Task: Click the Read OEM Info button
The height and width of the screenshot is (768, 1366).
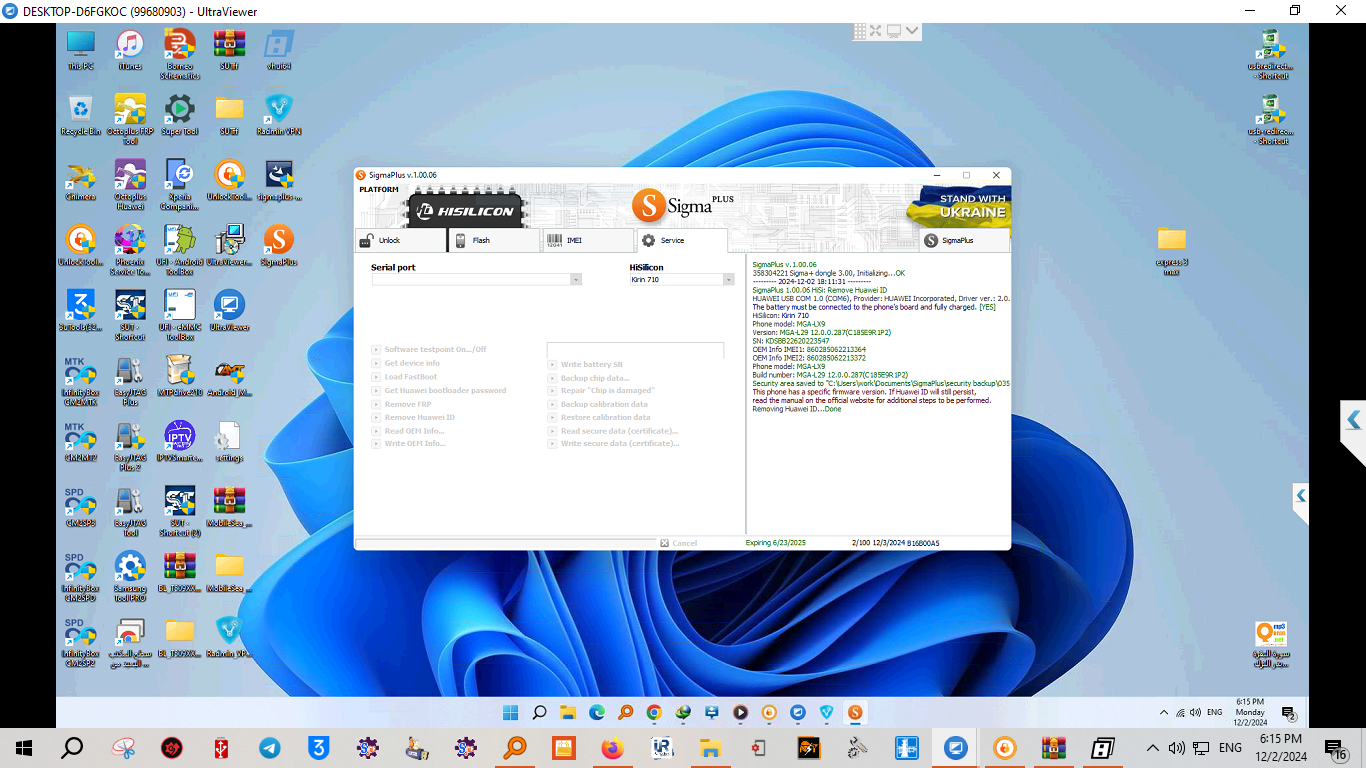Action: 408,431
